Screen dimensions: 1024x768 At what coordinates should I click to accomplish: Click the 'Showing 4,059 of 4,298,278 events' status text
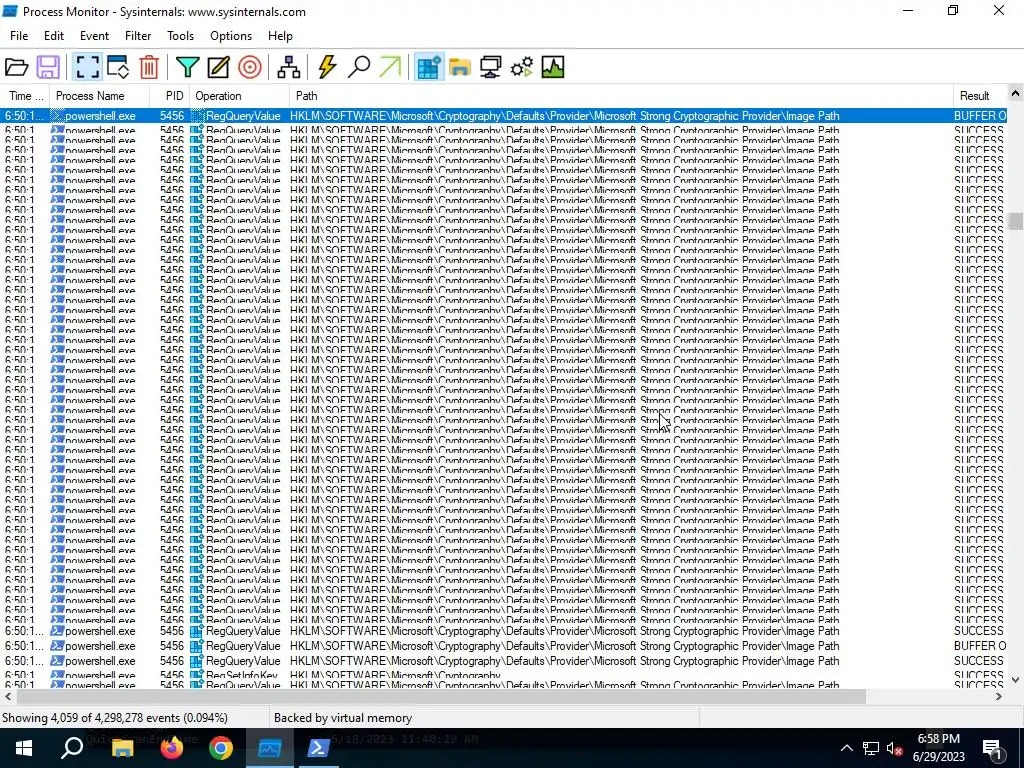point(115,718)
